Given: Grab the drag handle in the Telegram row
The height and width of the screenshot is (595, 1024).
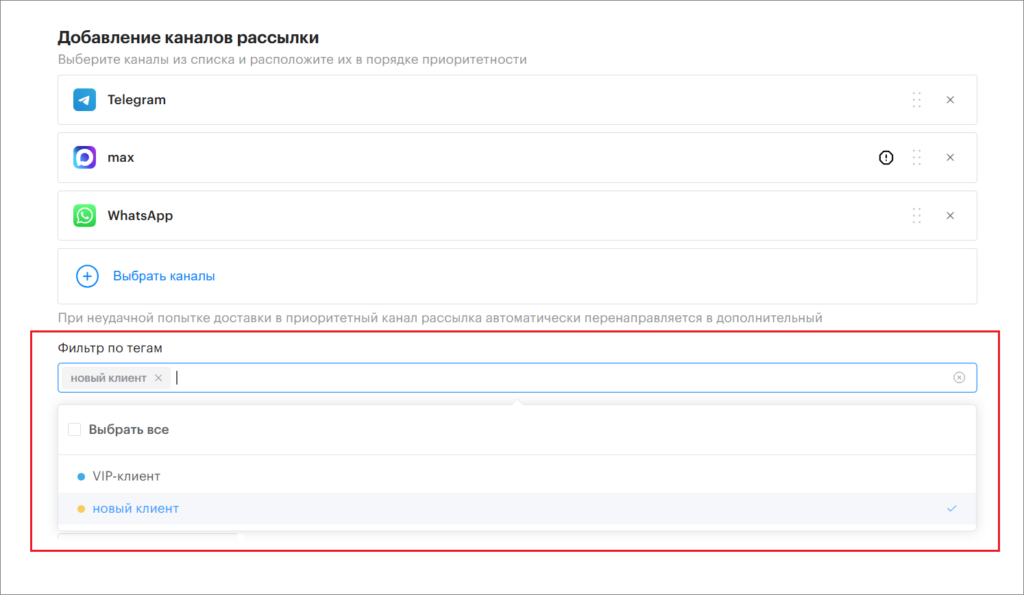Looking at the screenshot, I should point(917,100).
